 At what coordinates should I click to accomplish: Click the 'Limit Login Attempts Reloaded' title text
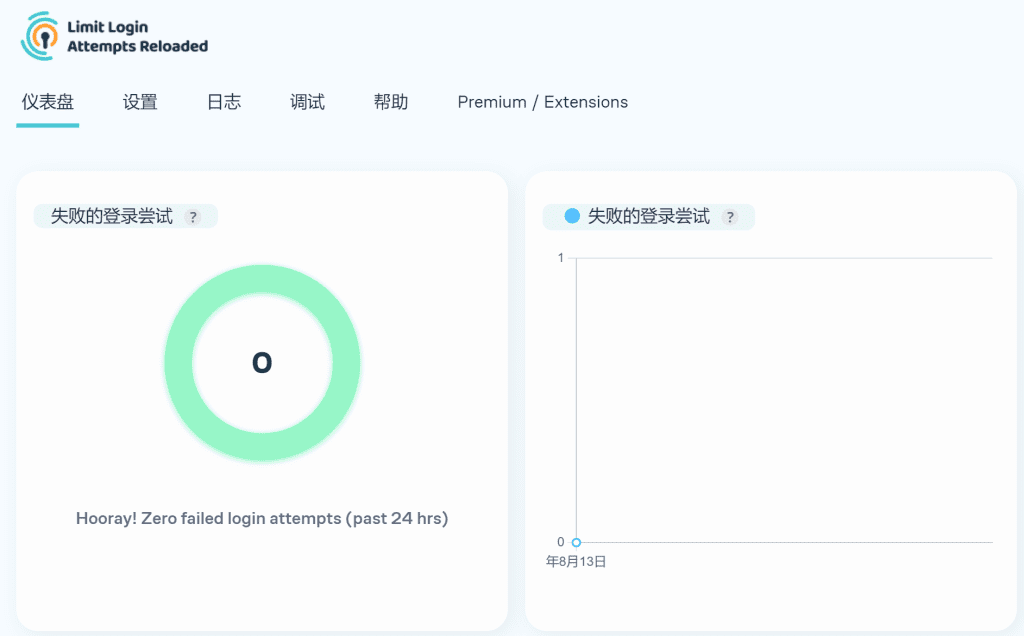coord(137,37)
